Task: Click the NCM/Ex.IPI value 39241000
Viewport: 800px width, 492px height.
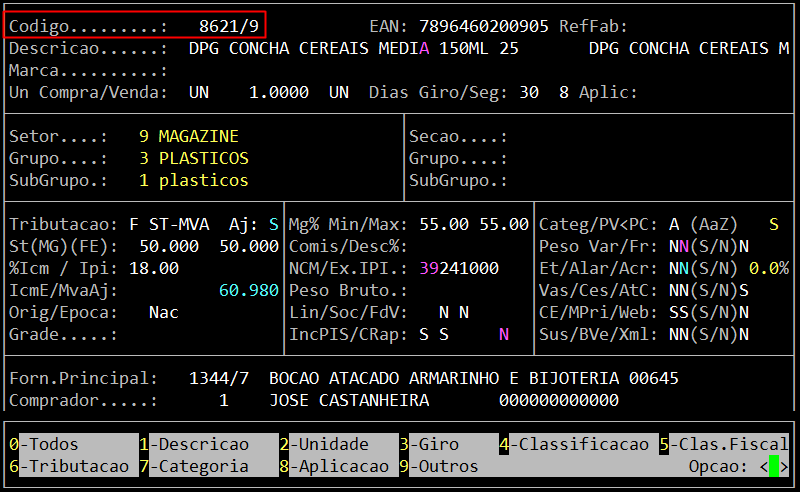Action: [x=458, y=268]
